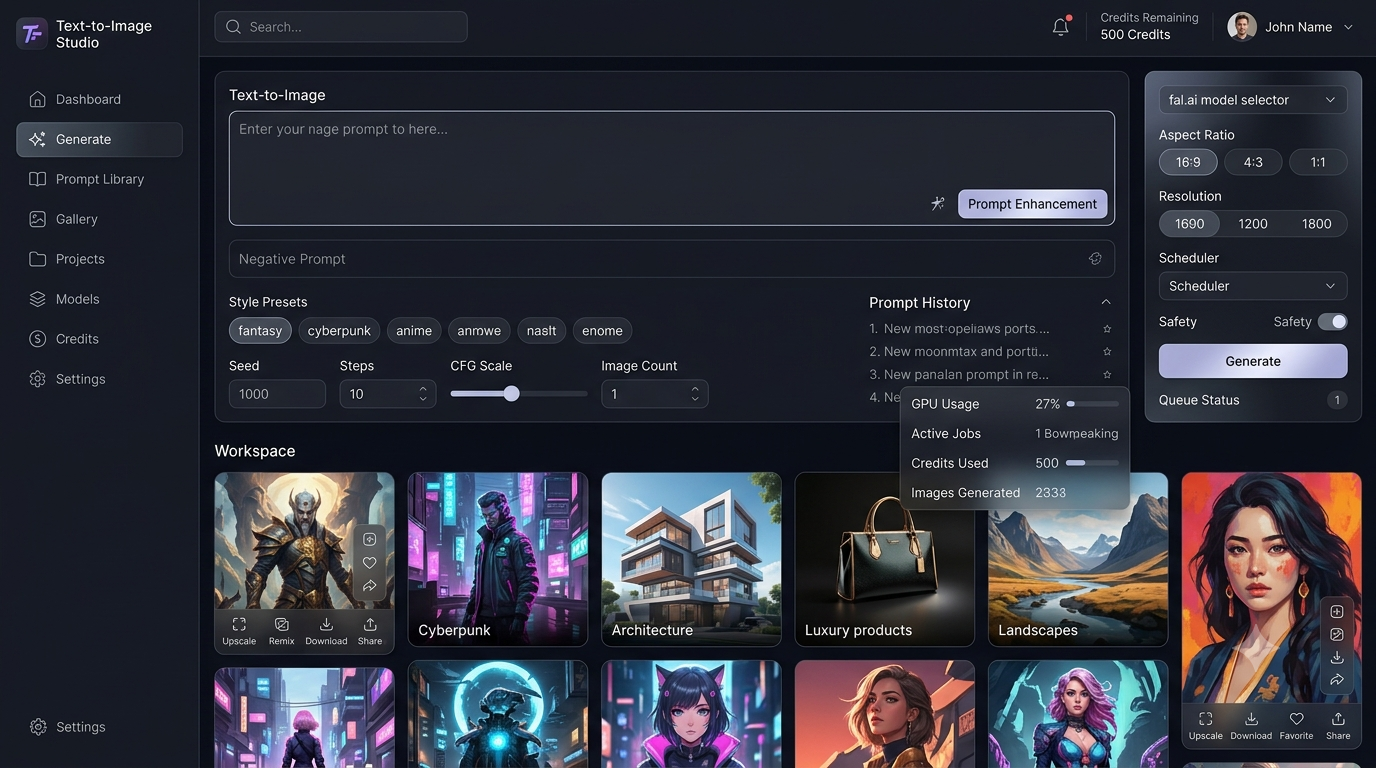Screen dimensions: 1376x768
Task: Adjust the CFG Scale slider handle
Action: [x=512, y=393]
